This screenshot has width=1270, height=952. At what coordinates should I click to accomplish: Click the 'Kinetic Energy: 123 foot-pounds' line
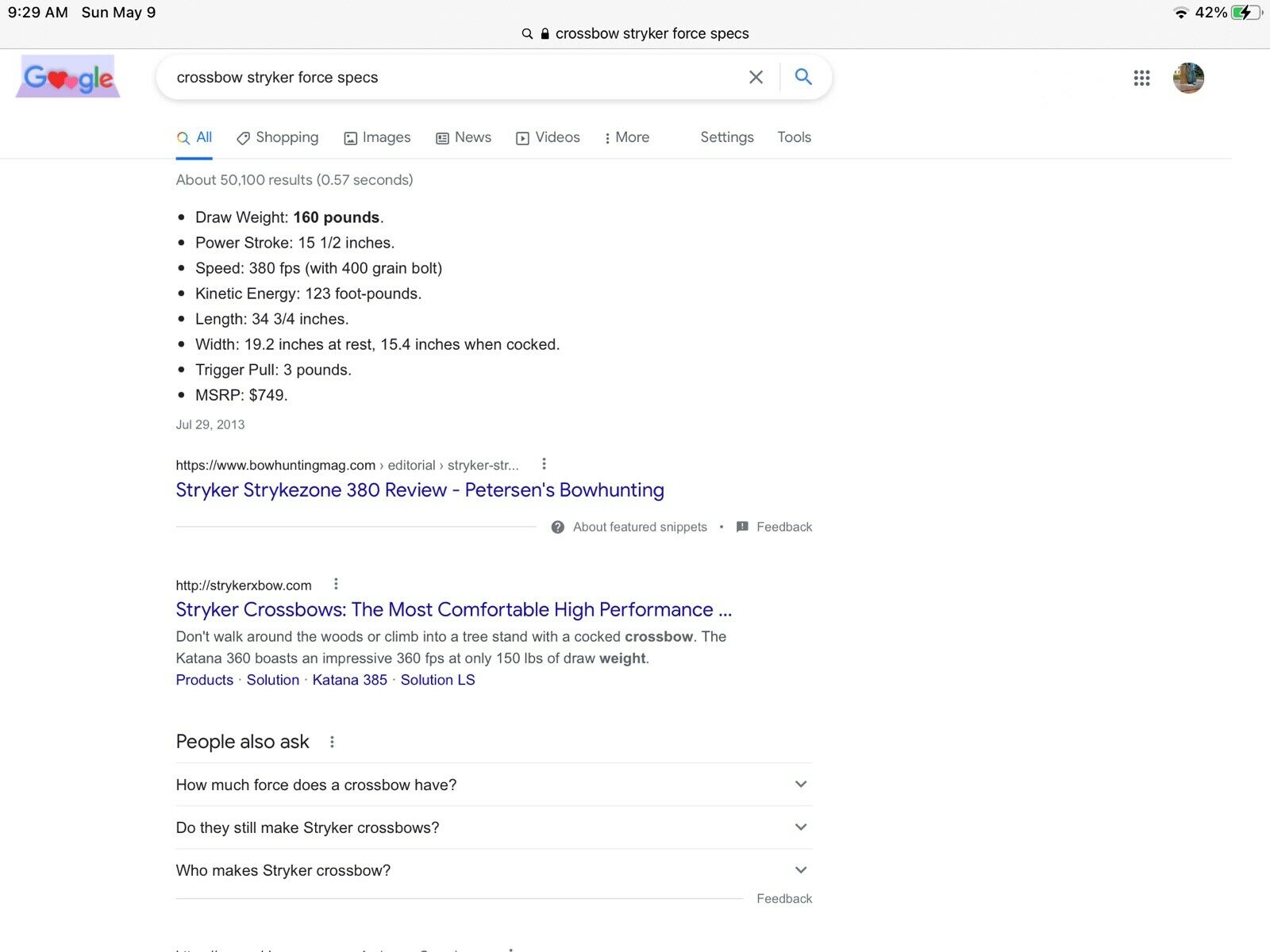[x=309, y=294]
